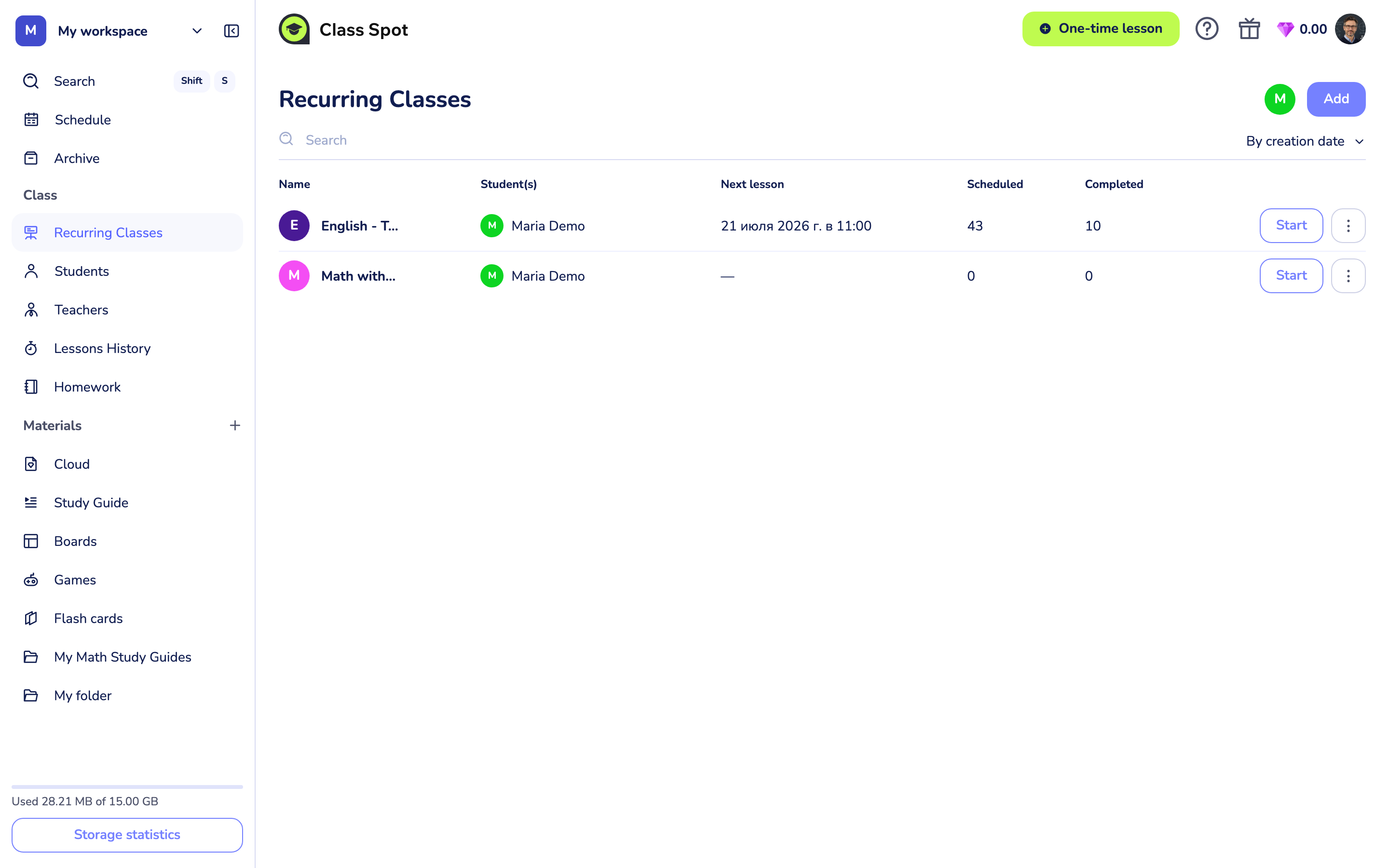Click the 0.00 balance value
Image resolution: width=1389 pixels, height=868 pixels.
[x=1313, y=29]
